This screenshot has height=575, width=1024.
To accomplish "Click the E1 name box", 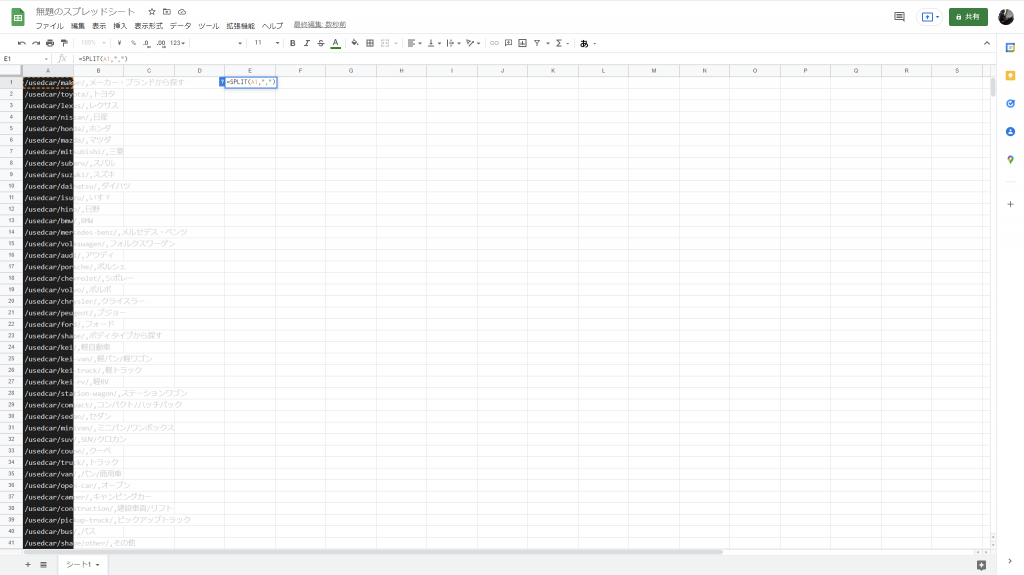I will click(26, 59).
